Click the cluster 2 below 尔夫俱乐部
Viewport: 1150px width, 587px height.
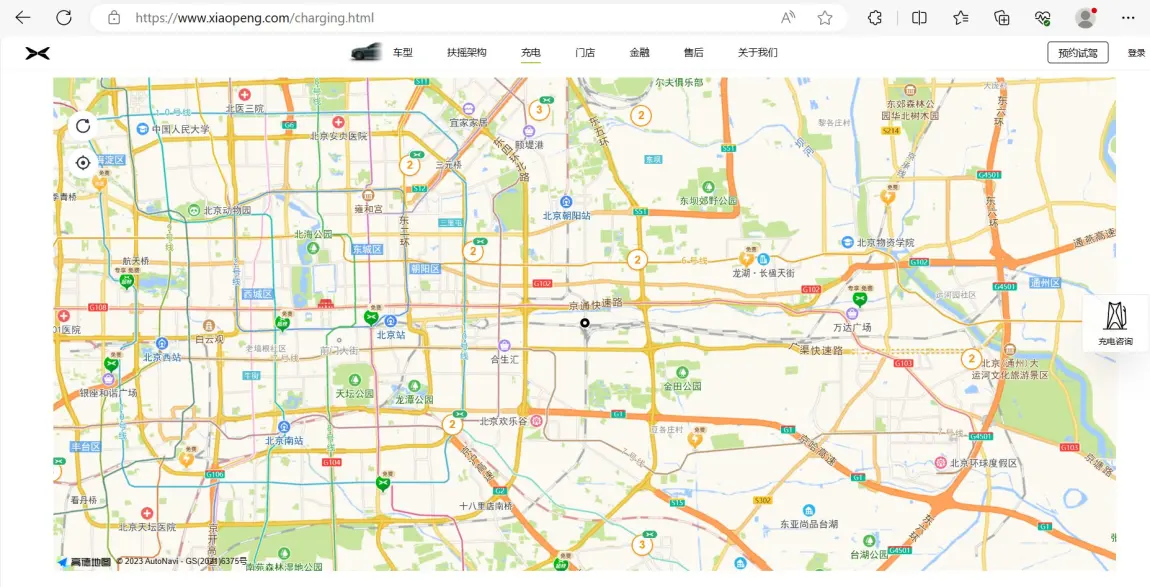coord(641,115)
